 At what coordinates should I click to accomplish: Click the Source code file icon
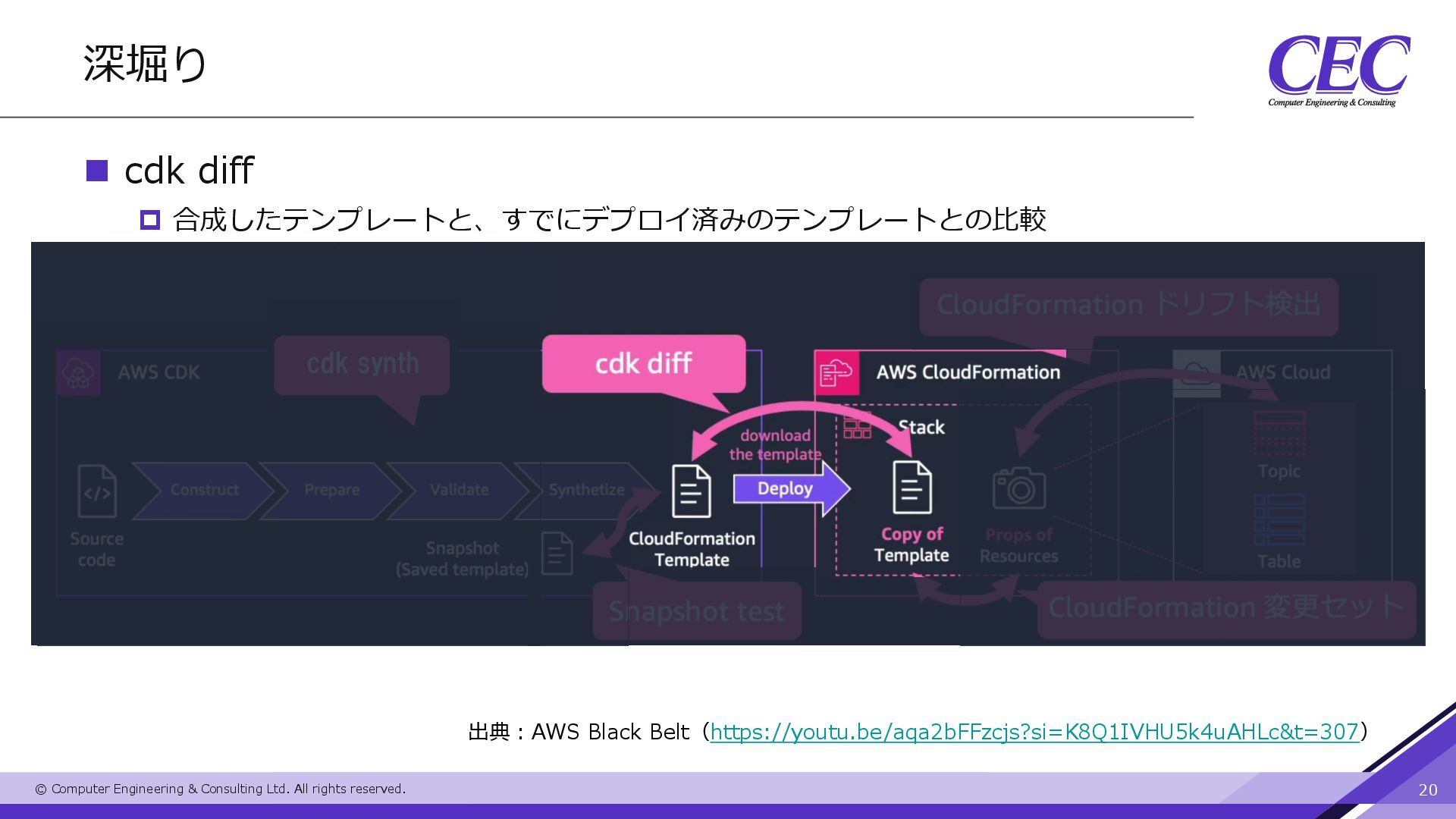(x=97, y=491)
